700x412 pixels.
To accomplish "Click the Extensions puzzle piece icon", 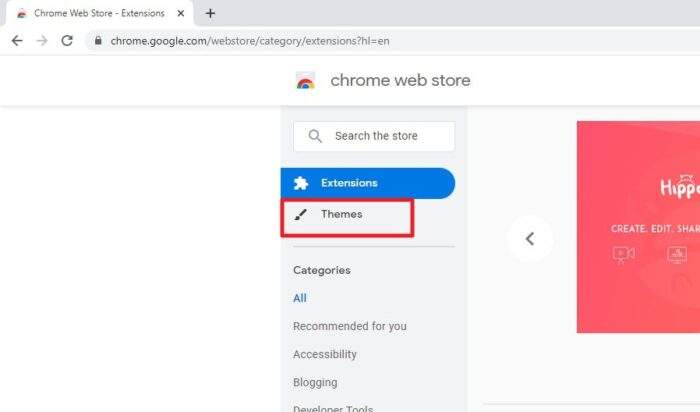I will tap(301, 183).
